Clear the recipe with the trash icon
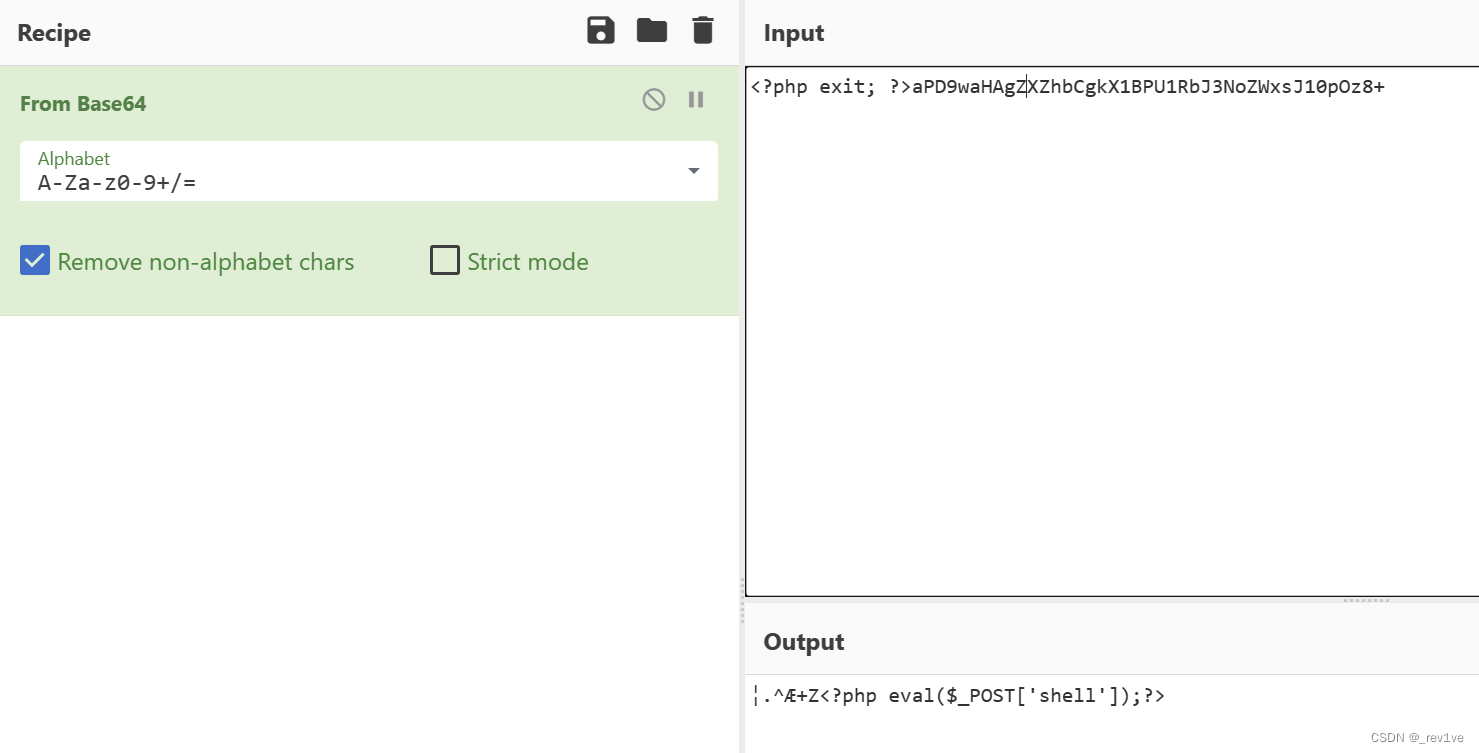1479x753 pixels. tap(703, 31)
